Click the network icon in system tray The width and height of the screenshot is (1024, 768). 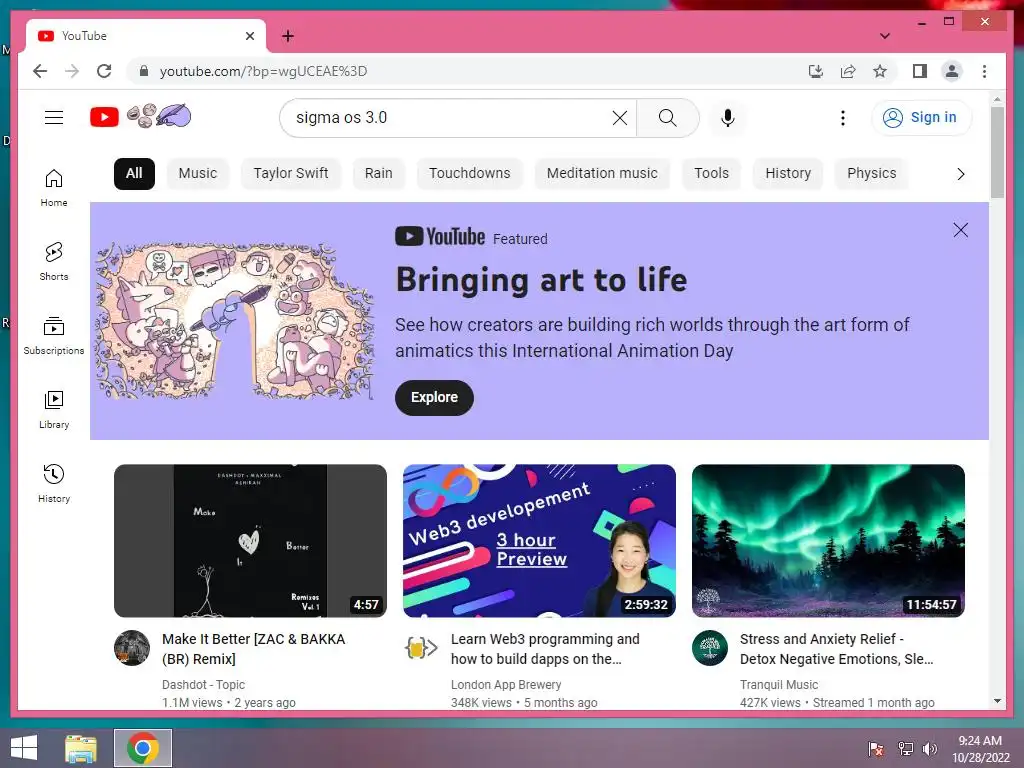pos(905,749)
